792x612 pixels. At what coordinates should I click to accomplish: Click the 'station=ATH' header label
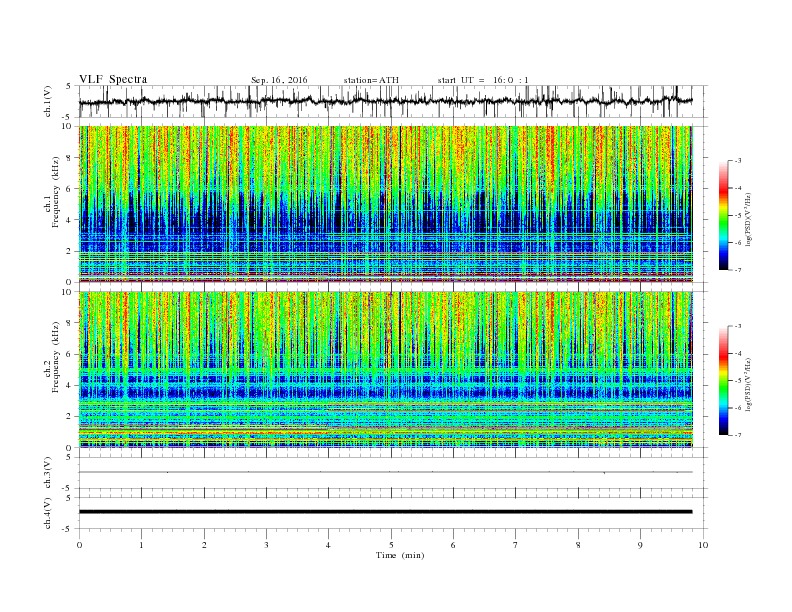pos(371,80)
